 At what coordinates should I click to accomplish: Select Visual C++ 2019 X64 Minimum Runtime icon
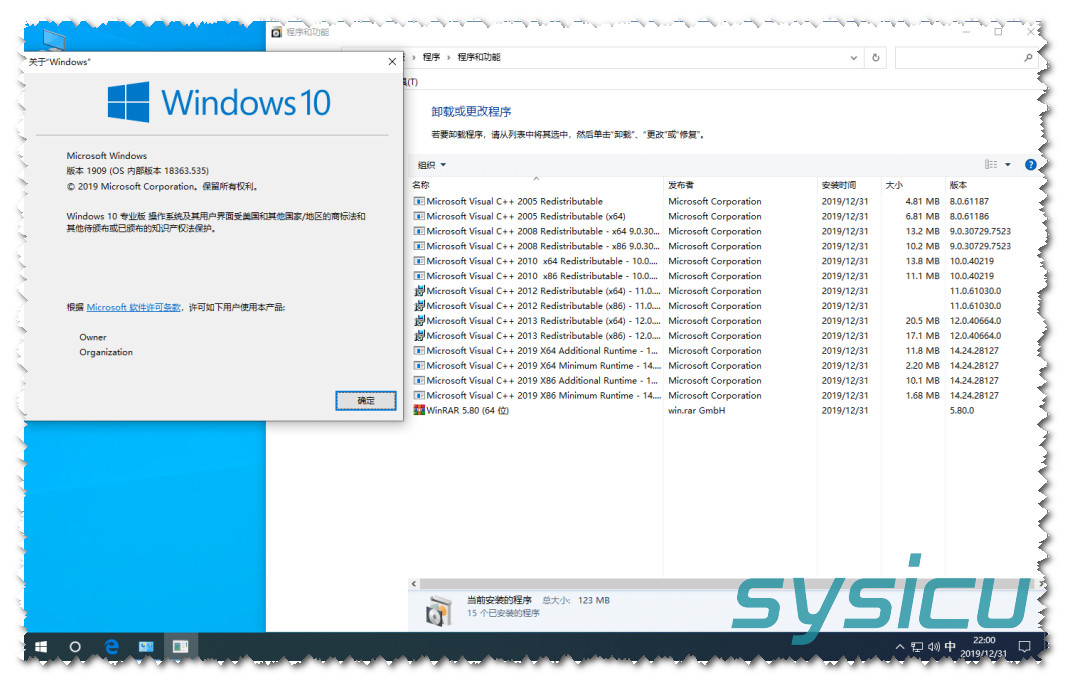(419, 366)
